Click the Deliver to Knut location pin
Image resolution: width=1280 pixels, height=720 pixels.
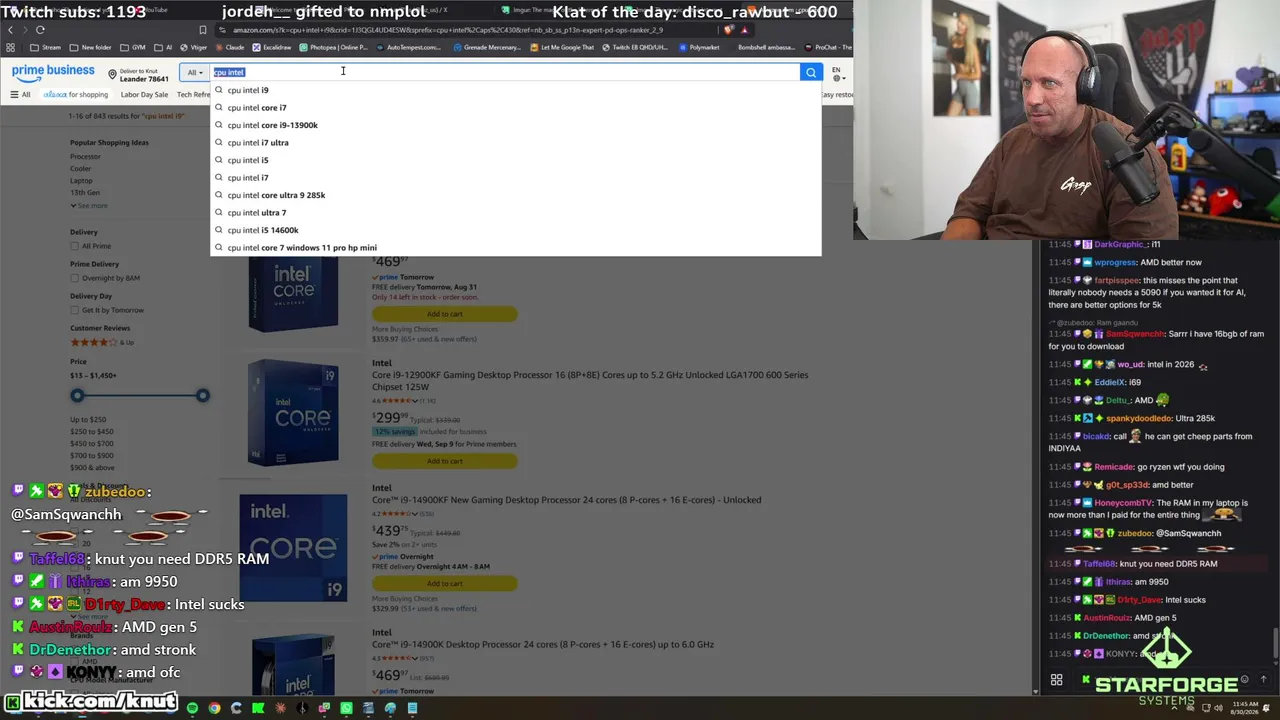[x=112, y=74]
